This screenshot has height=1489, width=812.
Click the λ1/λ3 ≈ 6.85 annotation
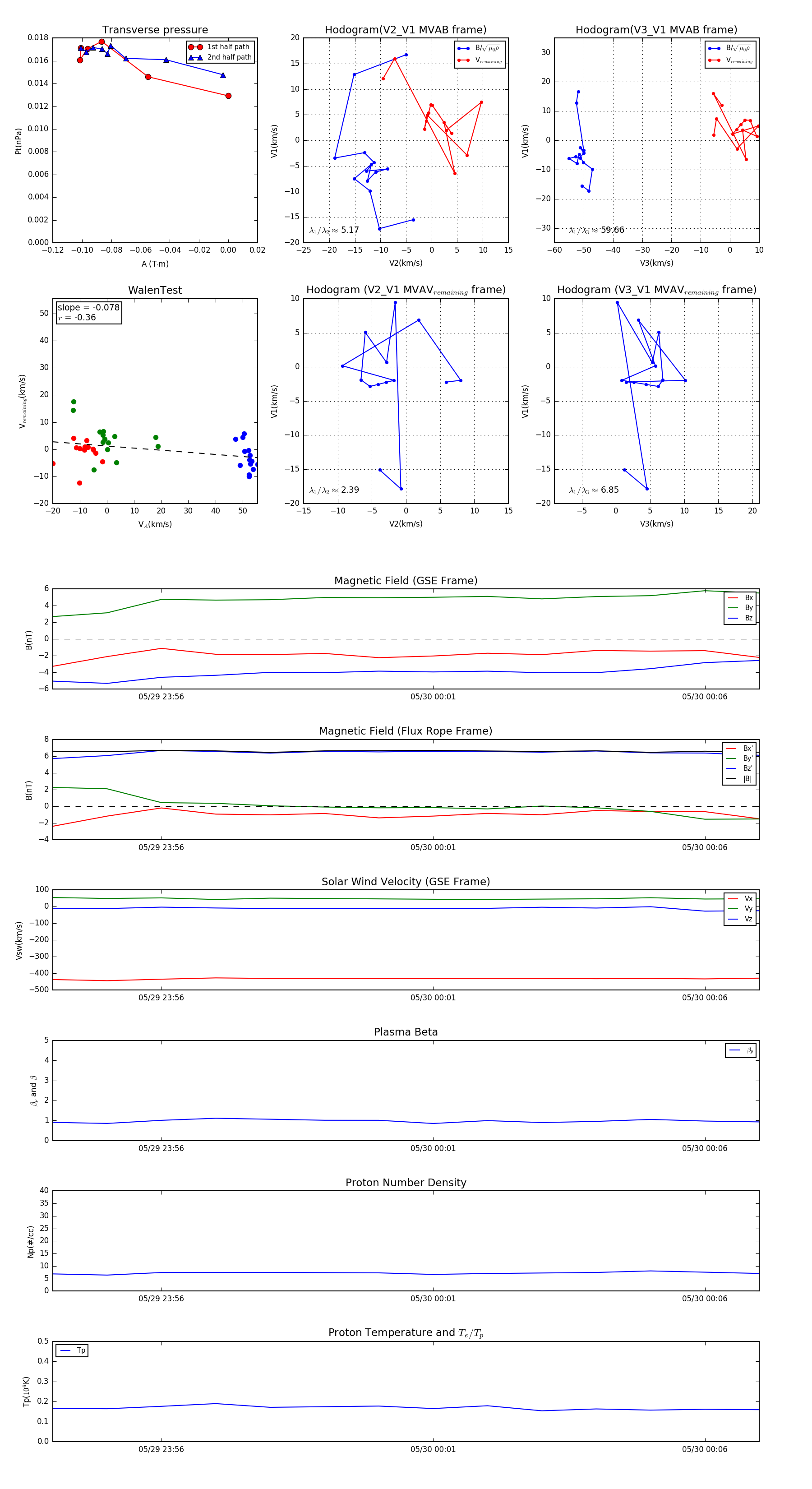point(594,490)
